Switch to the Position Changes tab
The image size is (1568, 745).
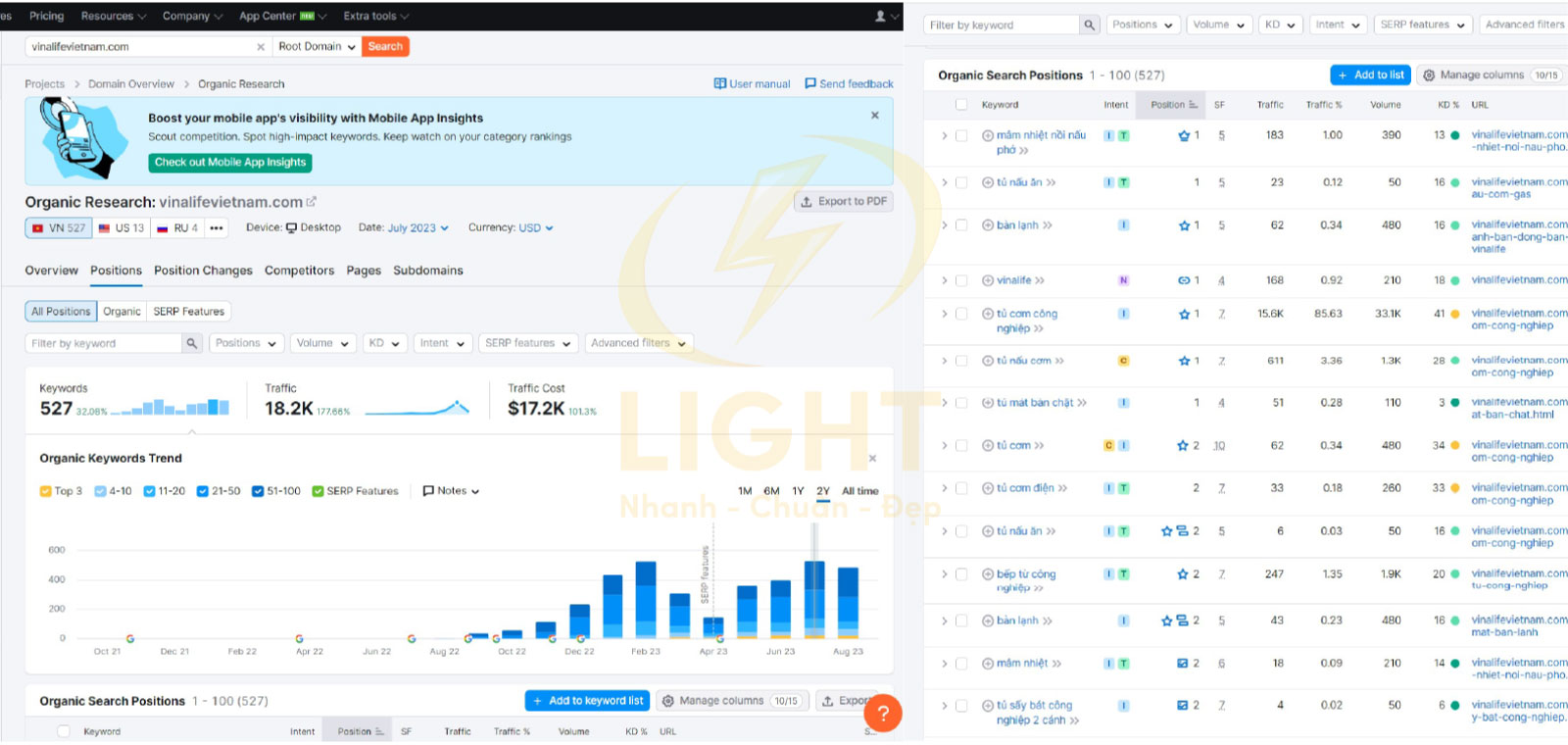click(x=203, y=271)
